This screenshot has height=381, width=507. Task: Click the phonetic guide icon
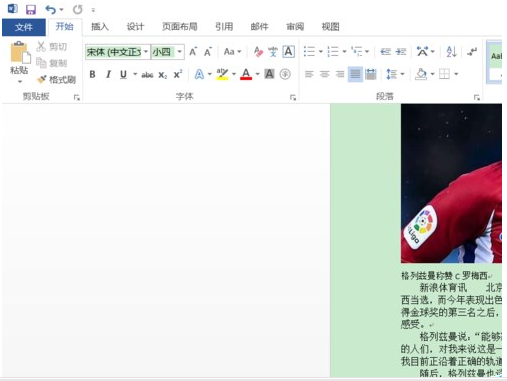tap(273, 52)
